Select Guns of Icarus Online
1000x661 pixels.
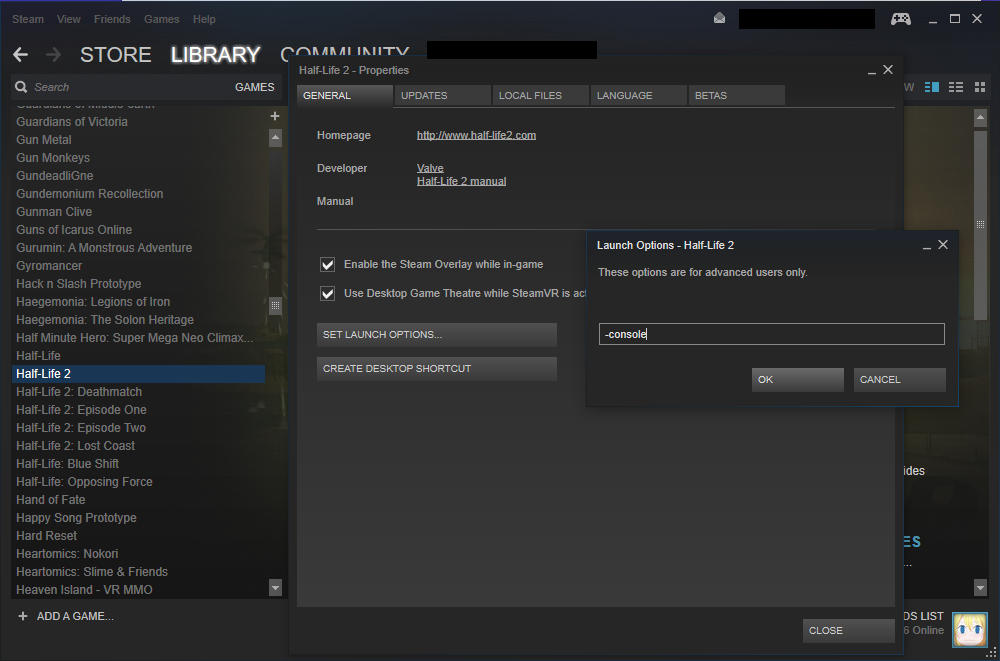[x=138, y=230]
